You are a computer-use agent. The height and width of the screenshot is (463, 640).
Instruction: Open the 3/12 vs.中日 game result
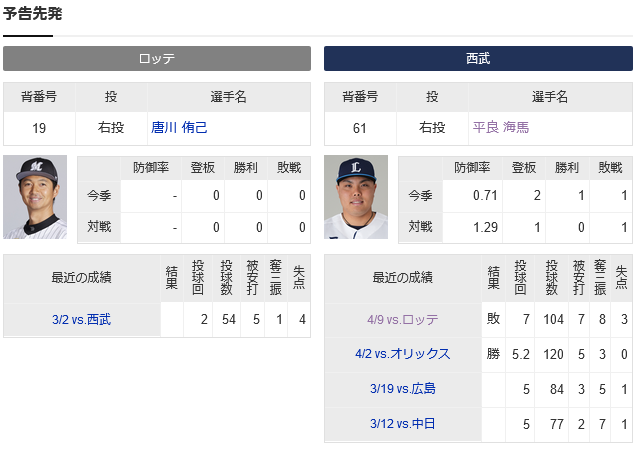403,423
